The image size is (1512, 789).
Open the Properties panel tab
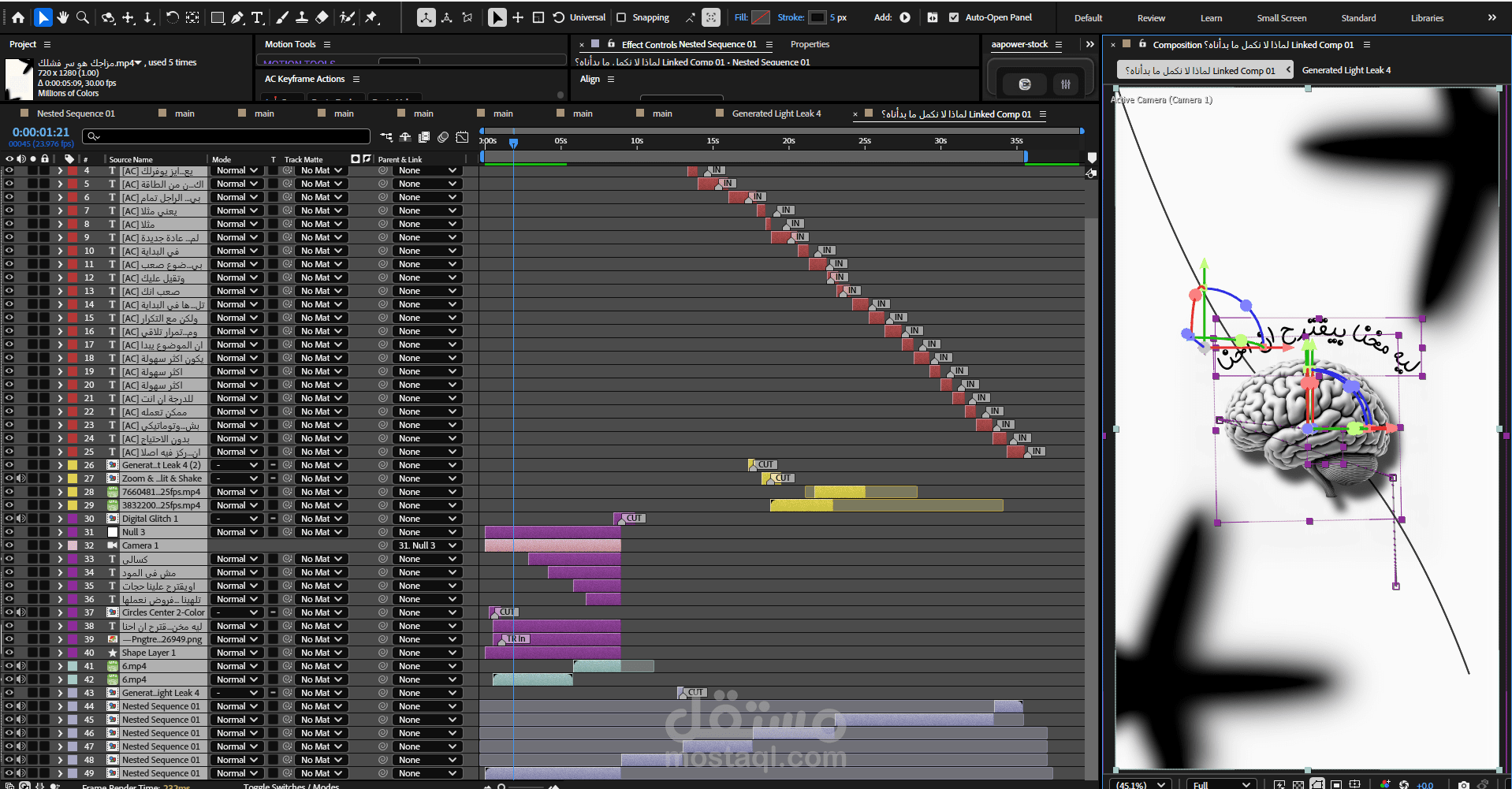pyautogui.click(x=810, y=45)
